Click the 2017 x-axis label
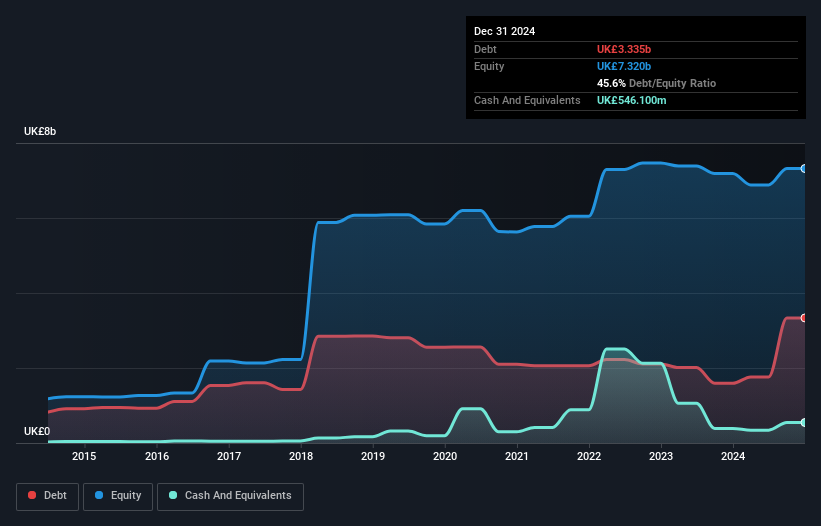 click(x=229, y=456)
